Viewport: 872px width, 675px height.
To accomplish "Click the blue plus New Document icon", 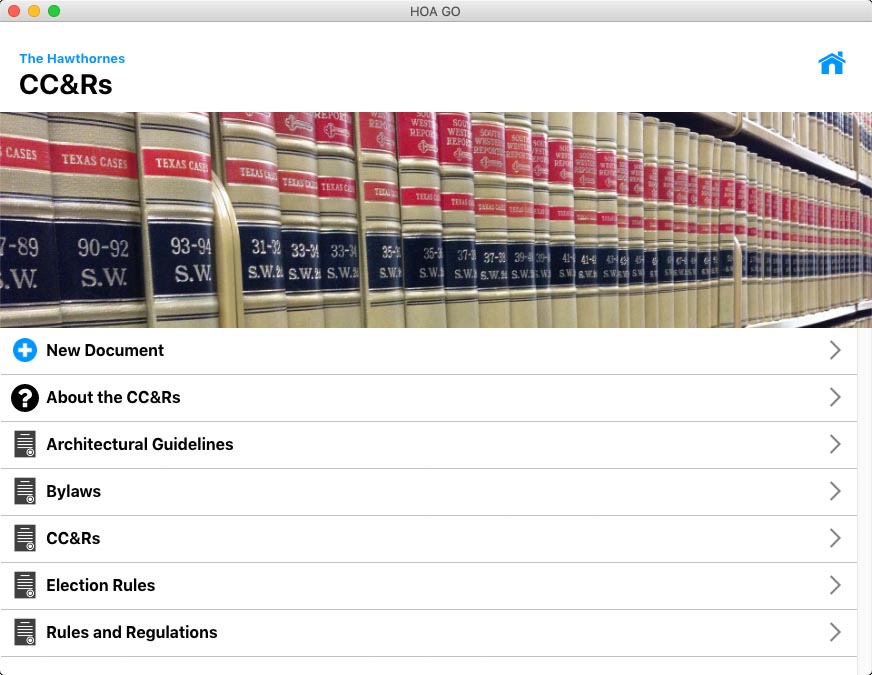I will pos(25,350).
